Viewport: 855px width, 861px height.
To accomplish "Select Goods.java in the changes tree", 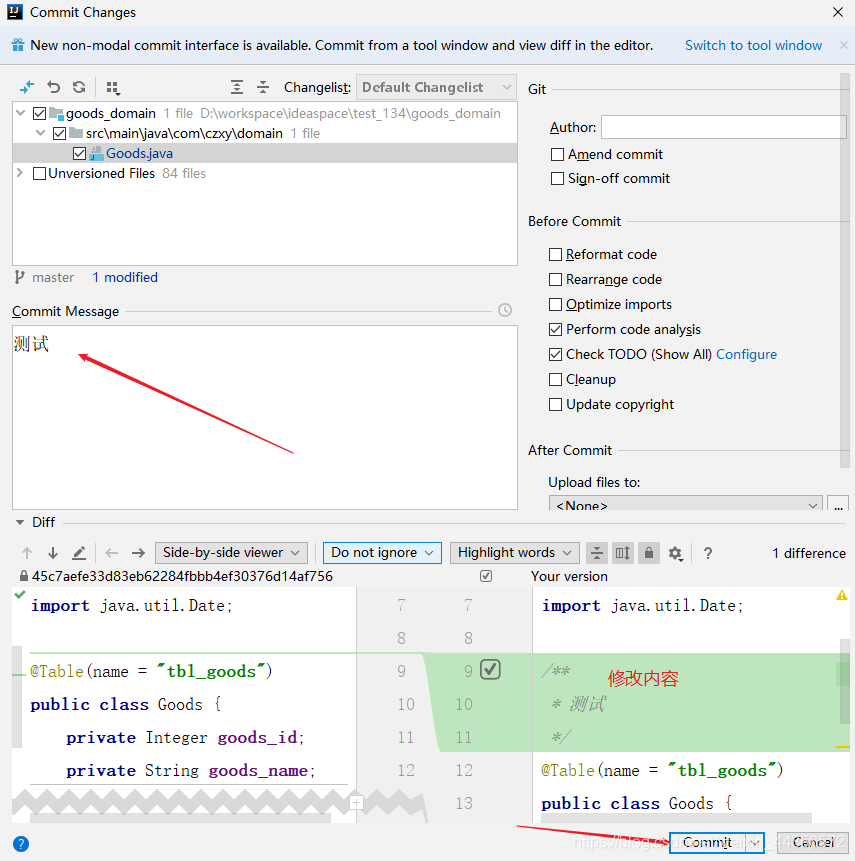I will point(139,153).
